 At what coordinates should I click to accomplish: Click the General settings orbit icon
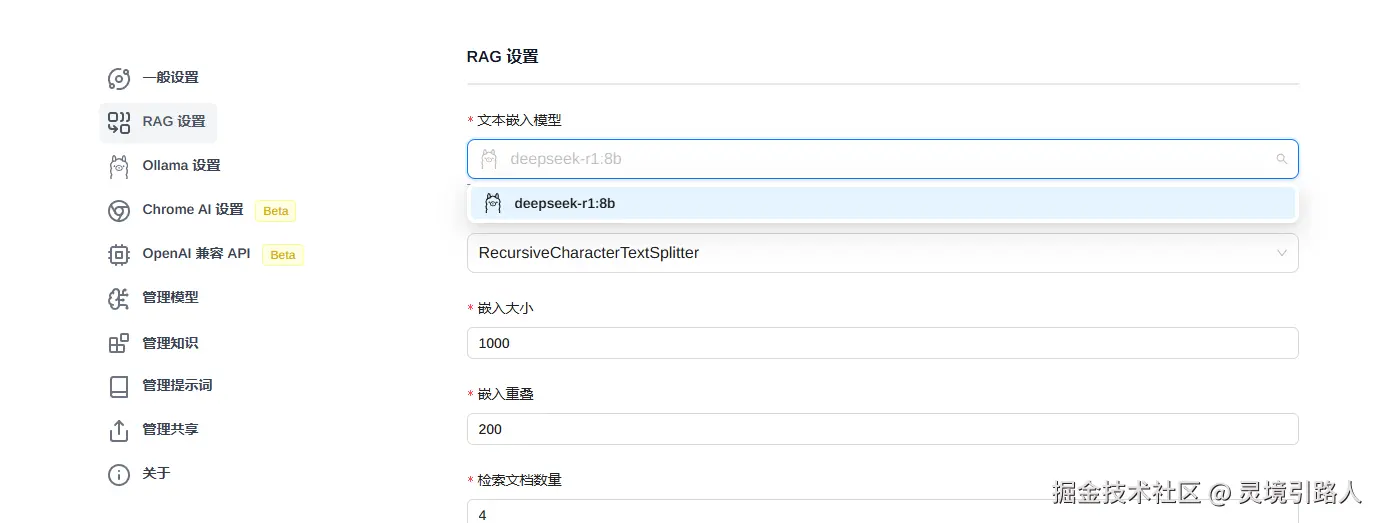119,79
